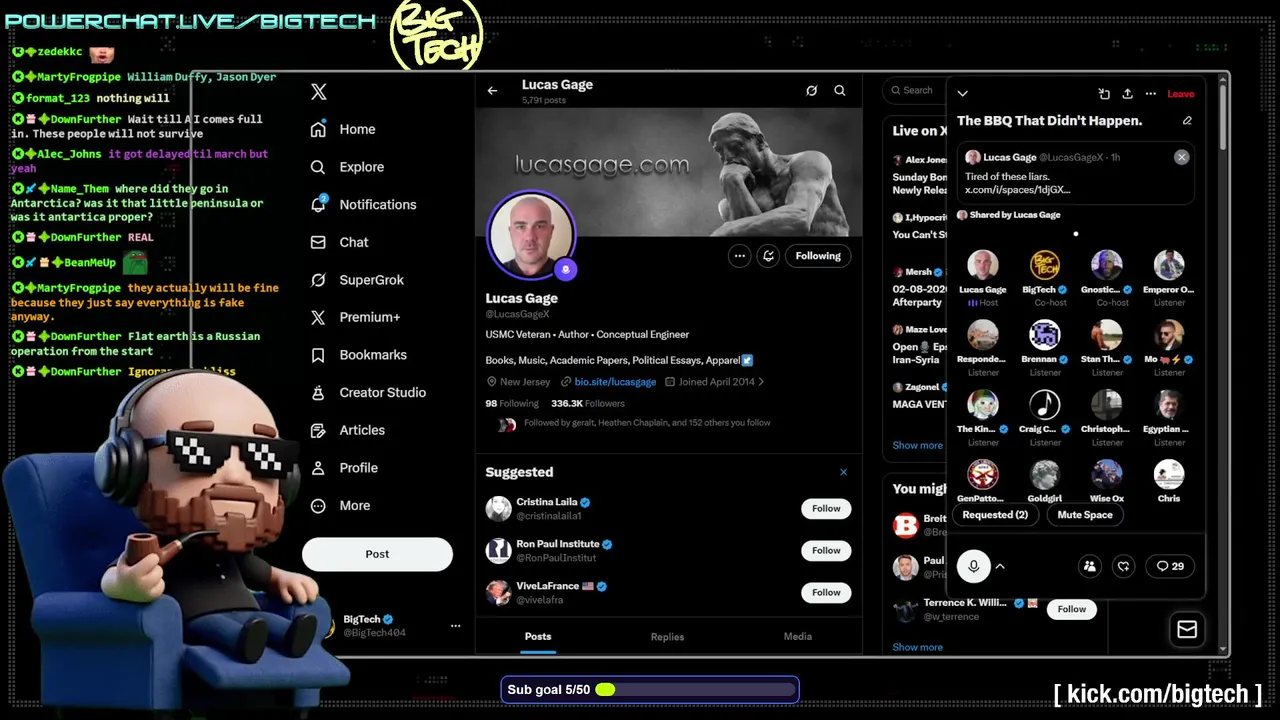Edit Space title pencil icon
Image resolution: width=1280 pixels, height=720 pixels.
point(1187,121)
